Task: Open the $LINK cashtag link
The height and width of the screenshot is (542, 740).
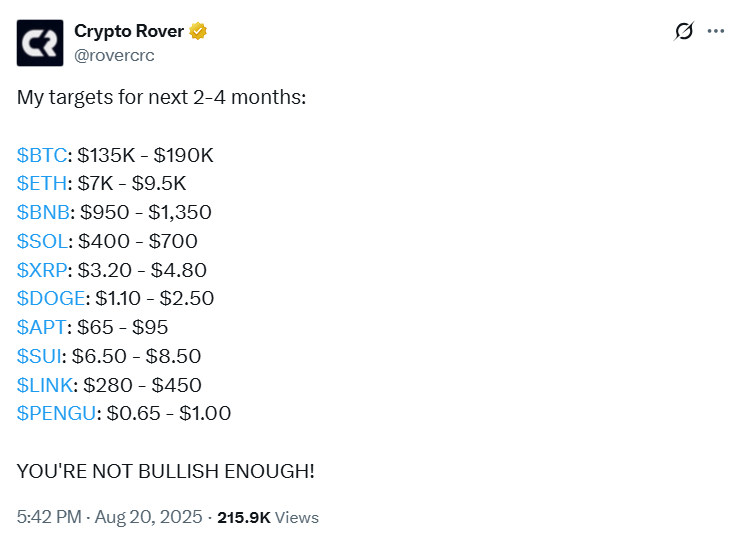Action: point(45,384)
